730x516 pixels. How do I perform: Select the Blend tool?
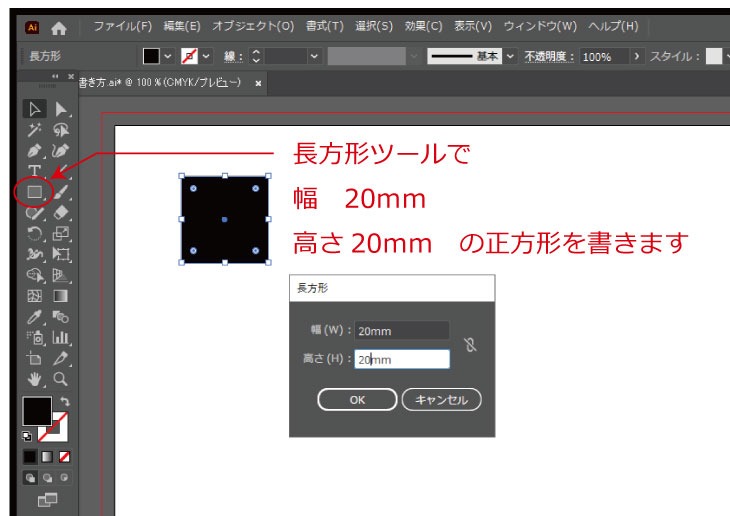[x=61, y=317]
